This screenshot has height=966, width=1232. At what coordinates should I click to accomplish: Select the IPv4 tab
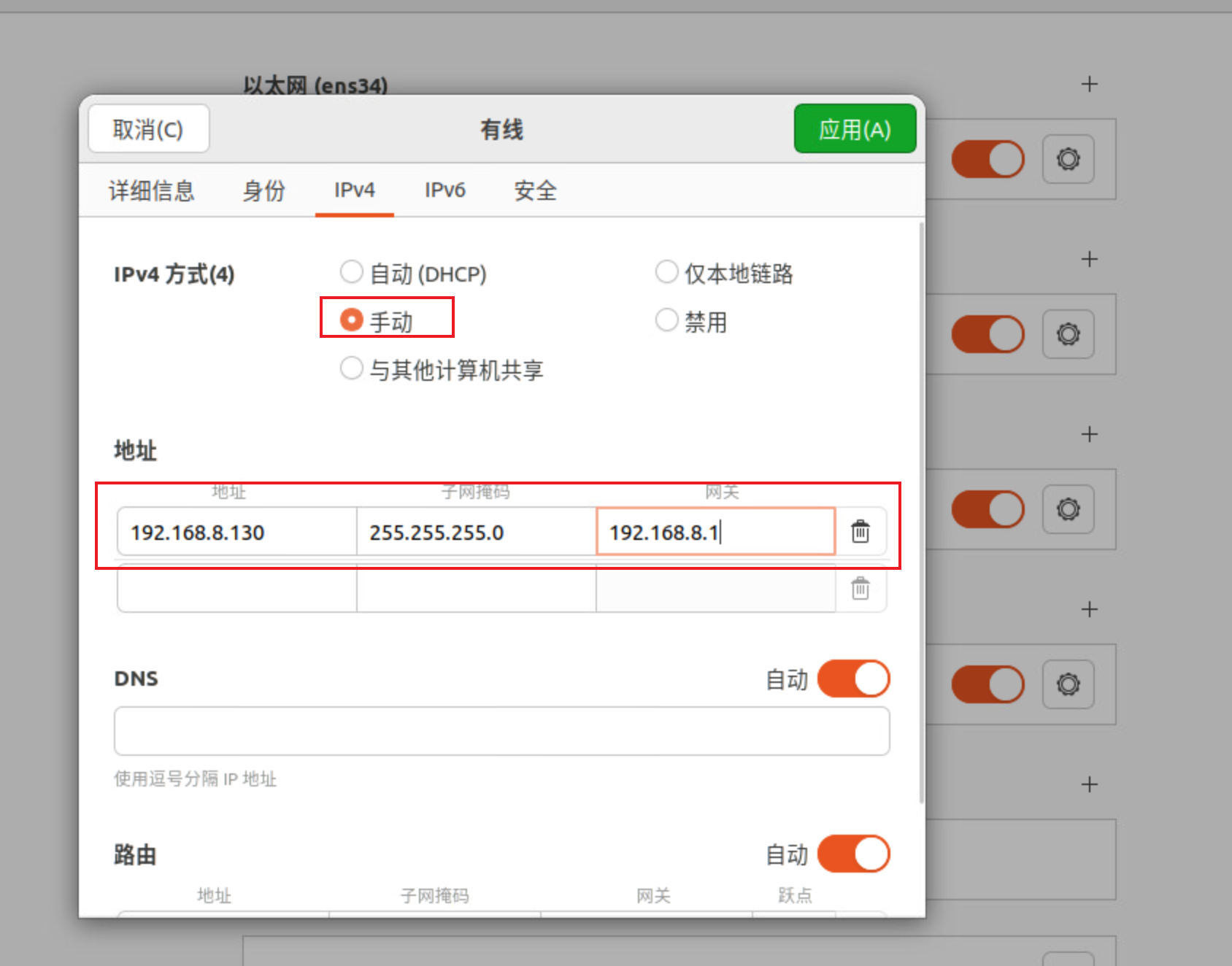[355, 190]
